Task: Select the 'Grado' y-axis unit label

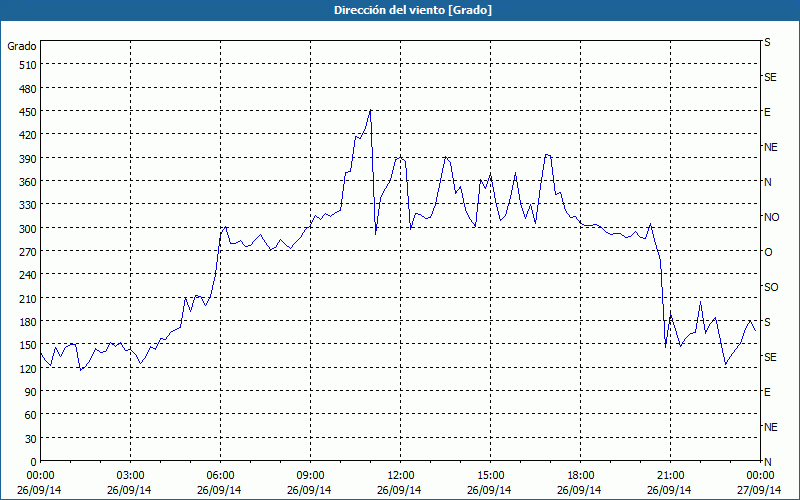Action: pyautogui.click(x=22, y=46)
